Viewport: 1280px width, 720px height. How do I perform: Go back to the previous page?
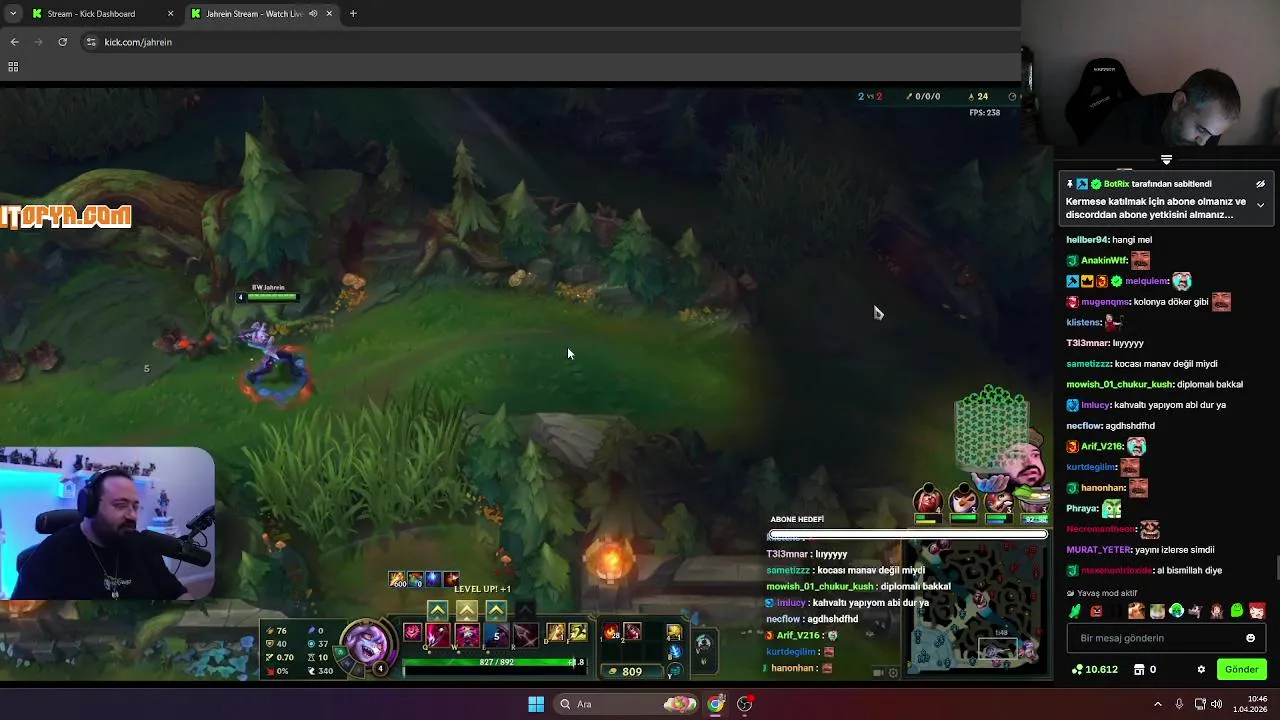click(x=14, y=42)
